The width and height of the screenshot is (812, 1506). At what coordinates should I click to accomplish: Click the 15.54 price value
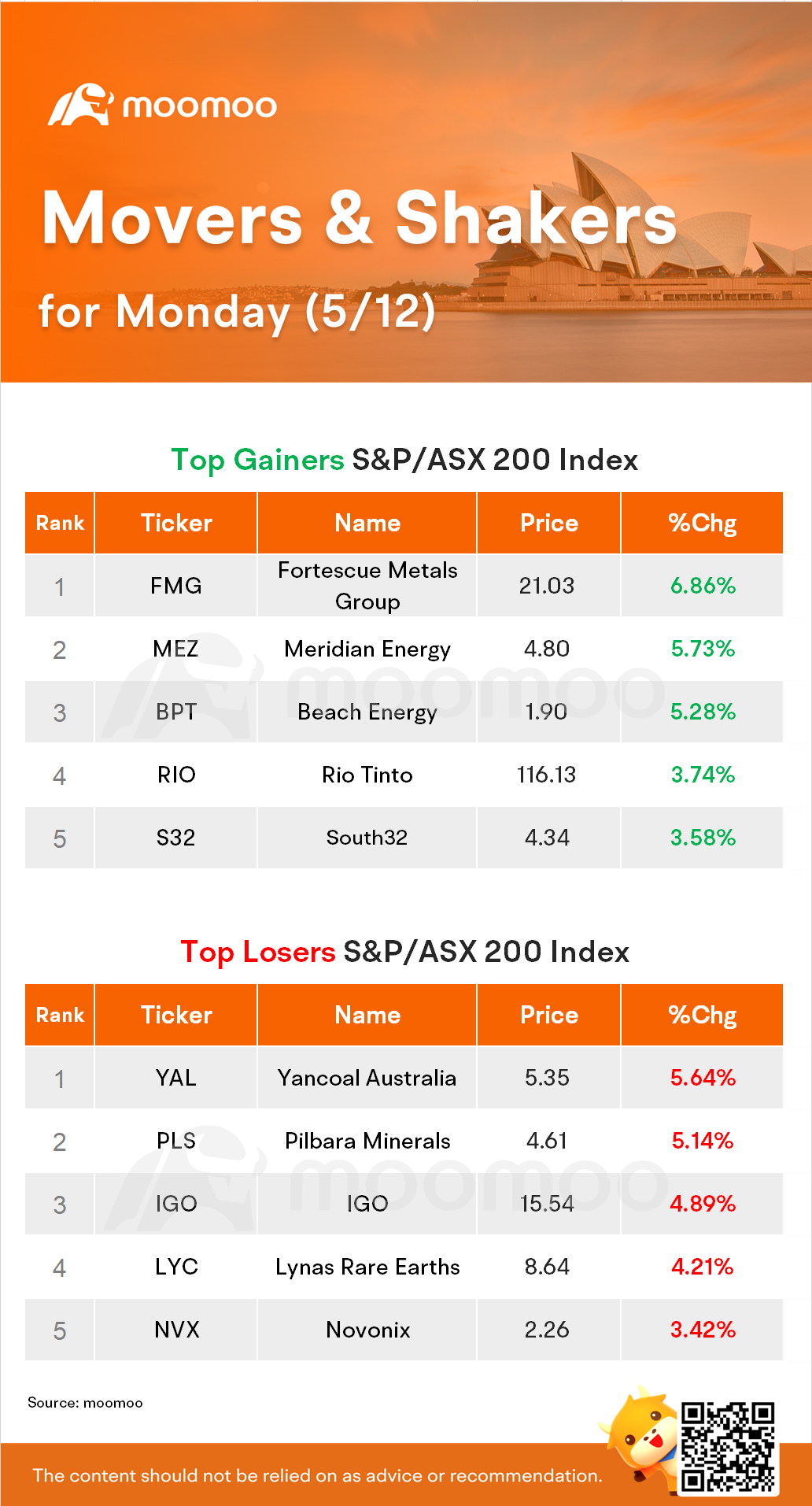tap(547, 1204)
